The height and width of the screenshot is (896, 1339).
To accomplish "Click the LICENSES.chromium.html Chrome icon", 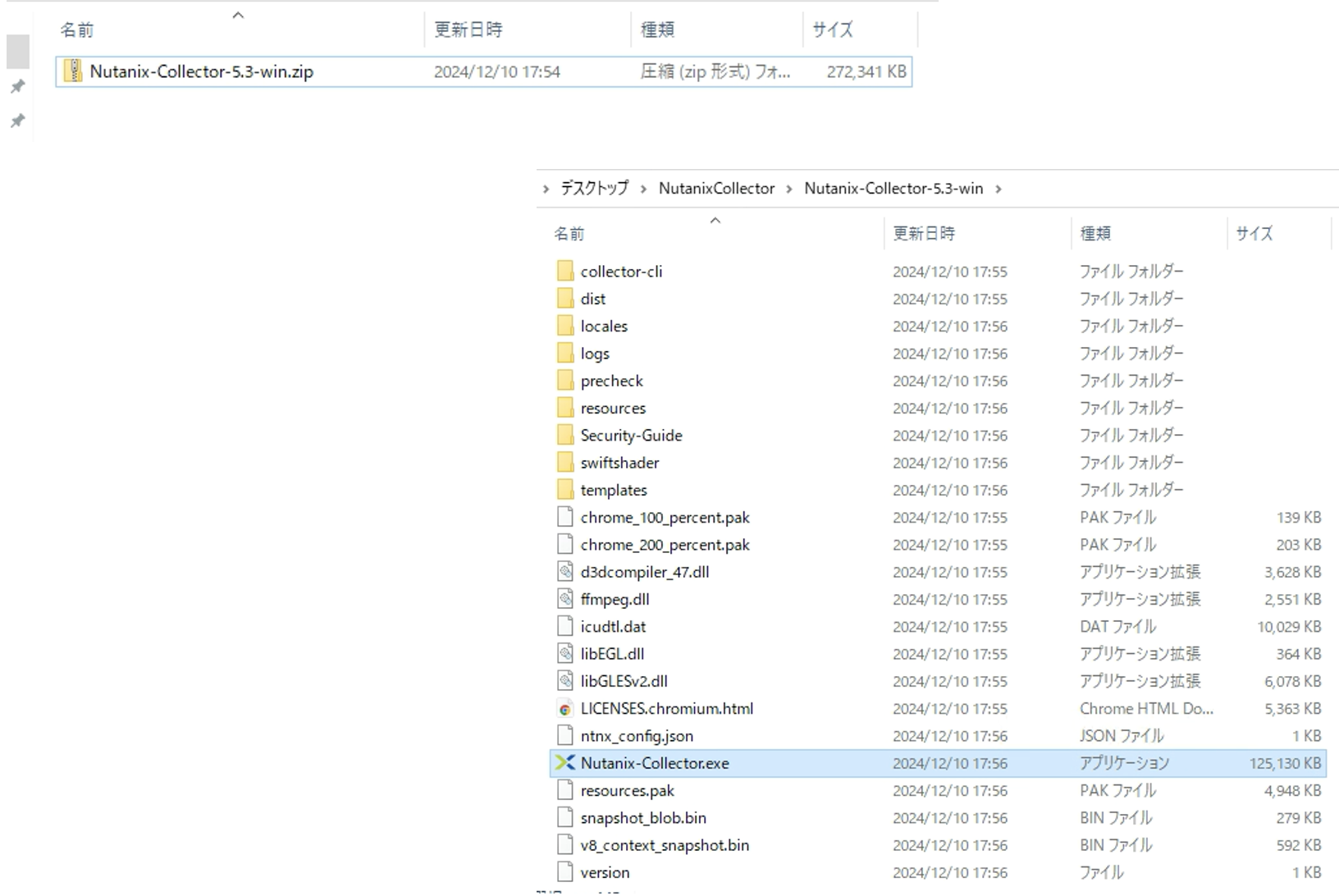I will (565, 709).
